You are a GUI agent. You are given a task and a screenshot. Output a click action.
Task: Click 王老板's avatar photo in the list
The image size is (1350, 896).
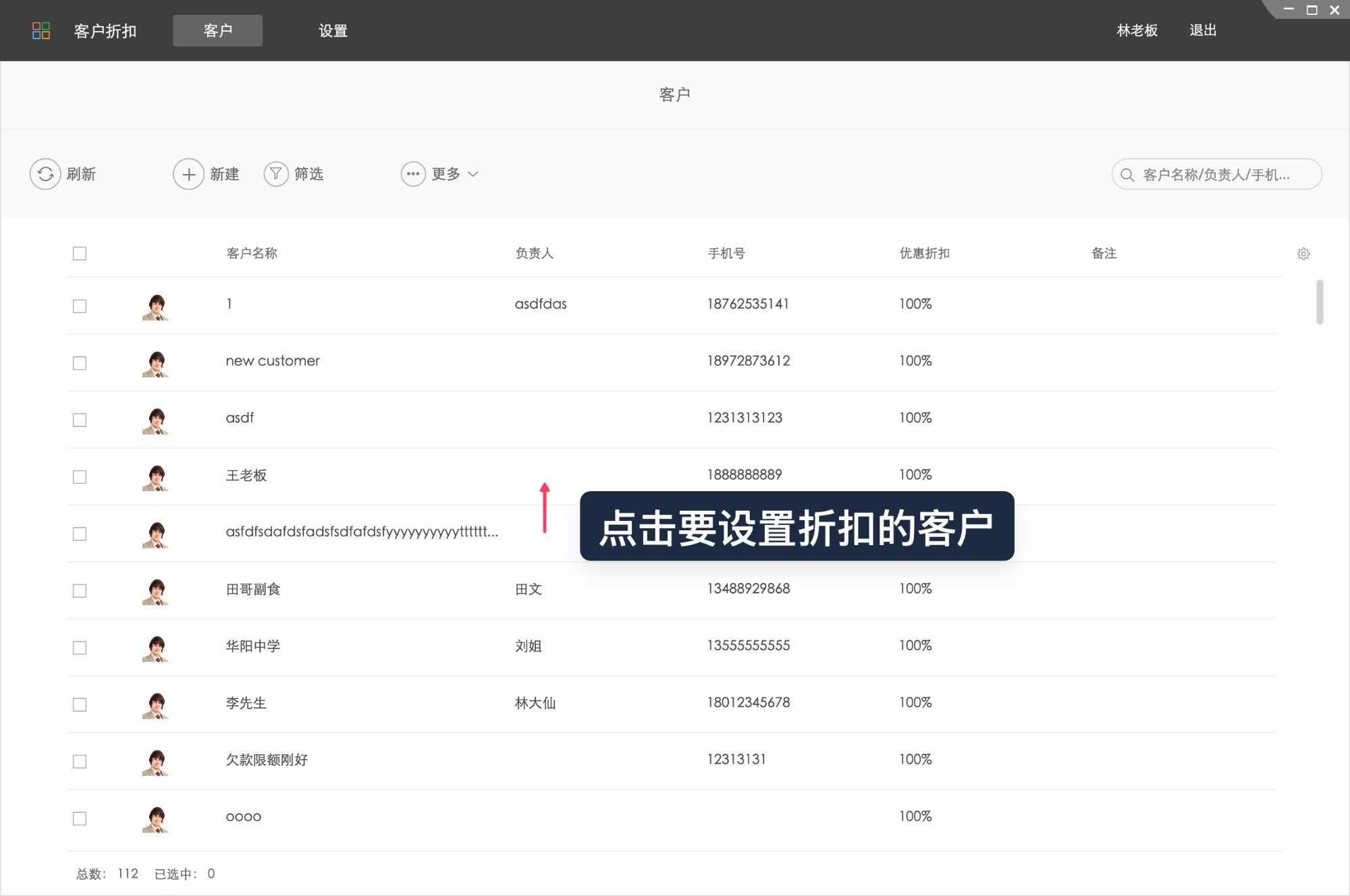tap(155, 477)
